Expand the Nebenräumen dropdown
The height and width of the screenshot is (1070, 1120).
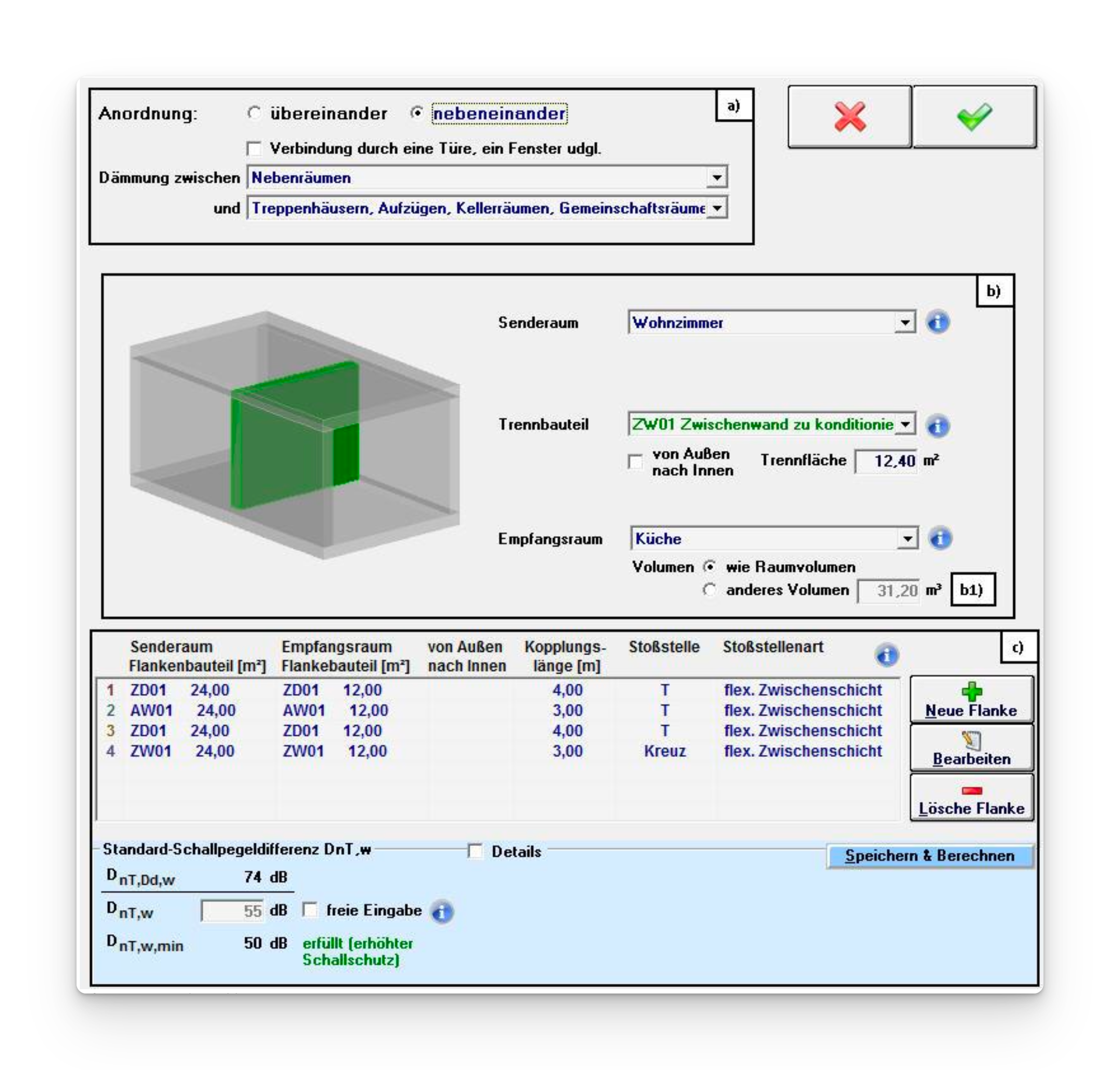tap(717, 177)
